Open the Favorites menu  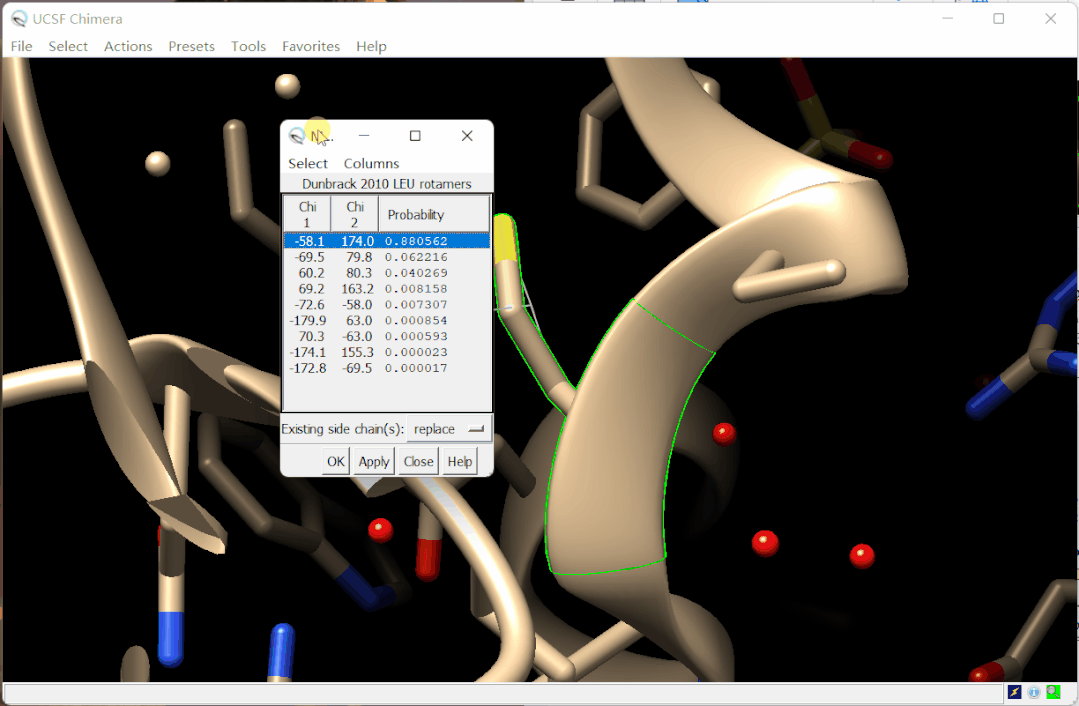click(310, 46)
